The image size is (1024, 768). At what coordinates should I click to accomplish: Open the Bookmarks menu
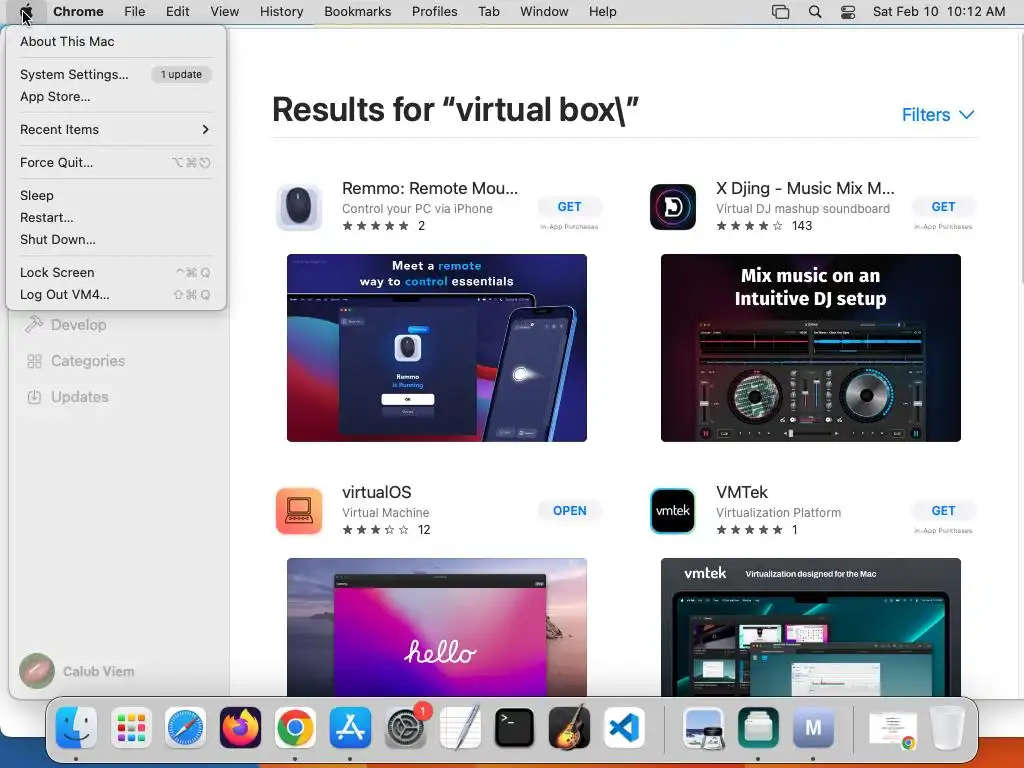(358, 12)
